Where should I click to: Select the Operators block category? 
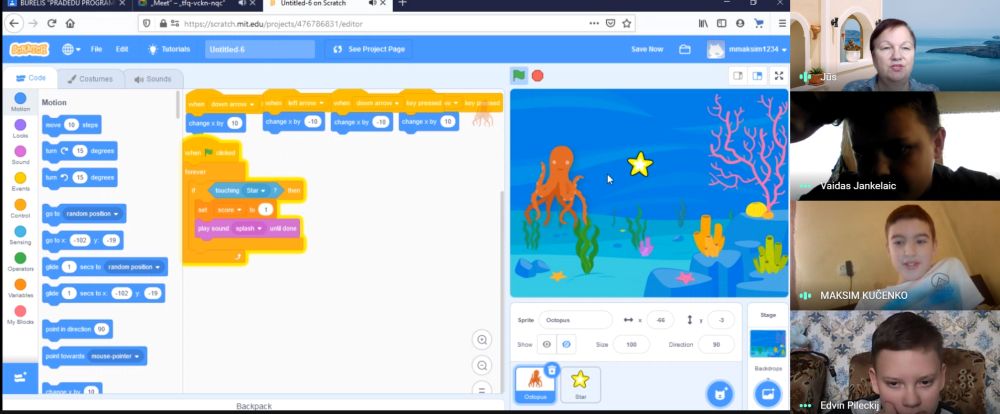[x=20, y=262]
